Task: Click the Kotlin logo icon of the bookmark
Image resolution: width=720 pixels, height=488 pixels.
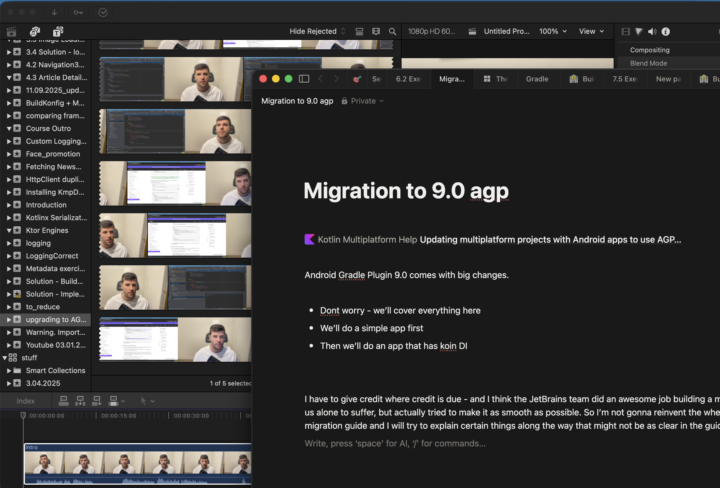Action: point(309,239)
